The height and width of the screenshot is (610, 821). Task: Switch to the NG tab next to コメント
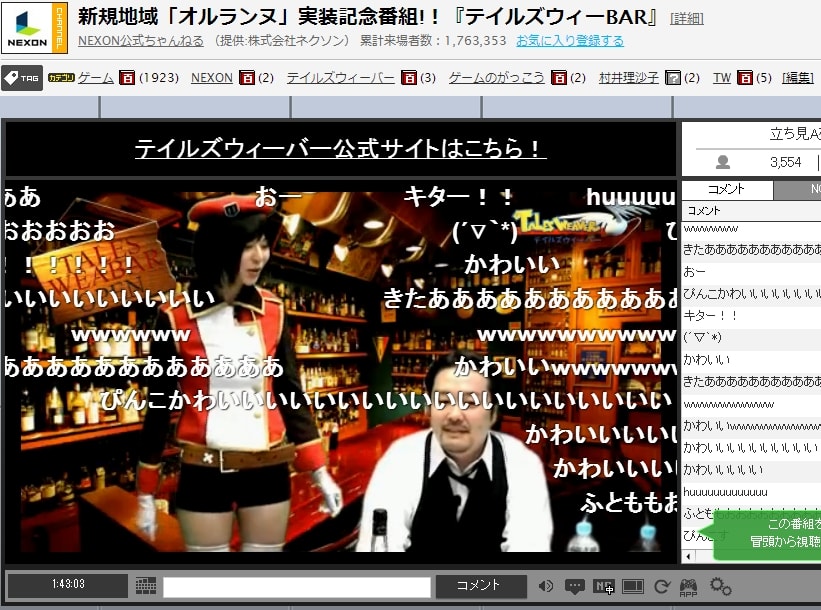797,190
